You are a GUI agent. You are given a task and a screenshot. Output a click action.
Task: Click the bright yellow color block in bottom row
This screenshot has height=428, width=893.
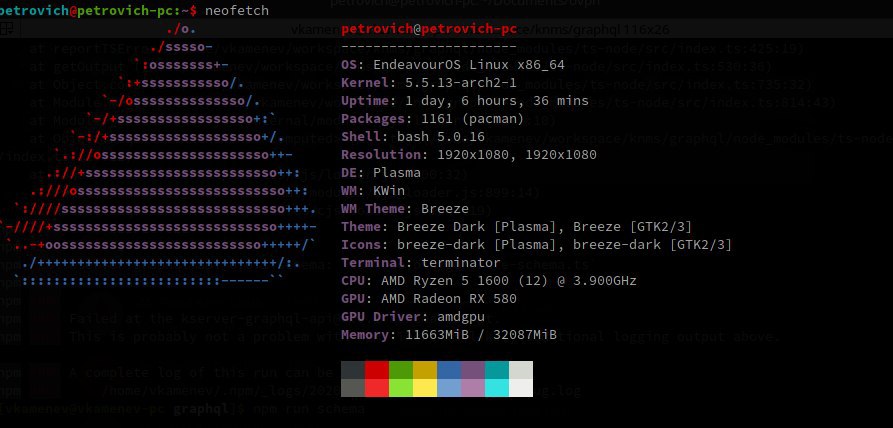tap(425, 388)
